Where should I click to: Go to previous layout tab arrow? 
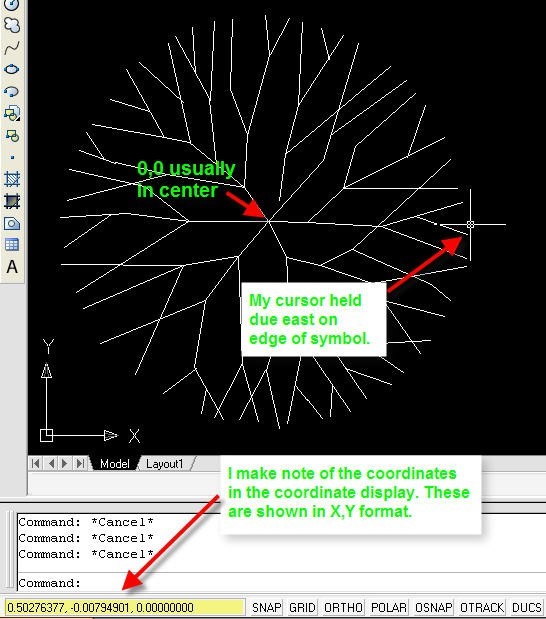(51, 463)
